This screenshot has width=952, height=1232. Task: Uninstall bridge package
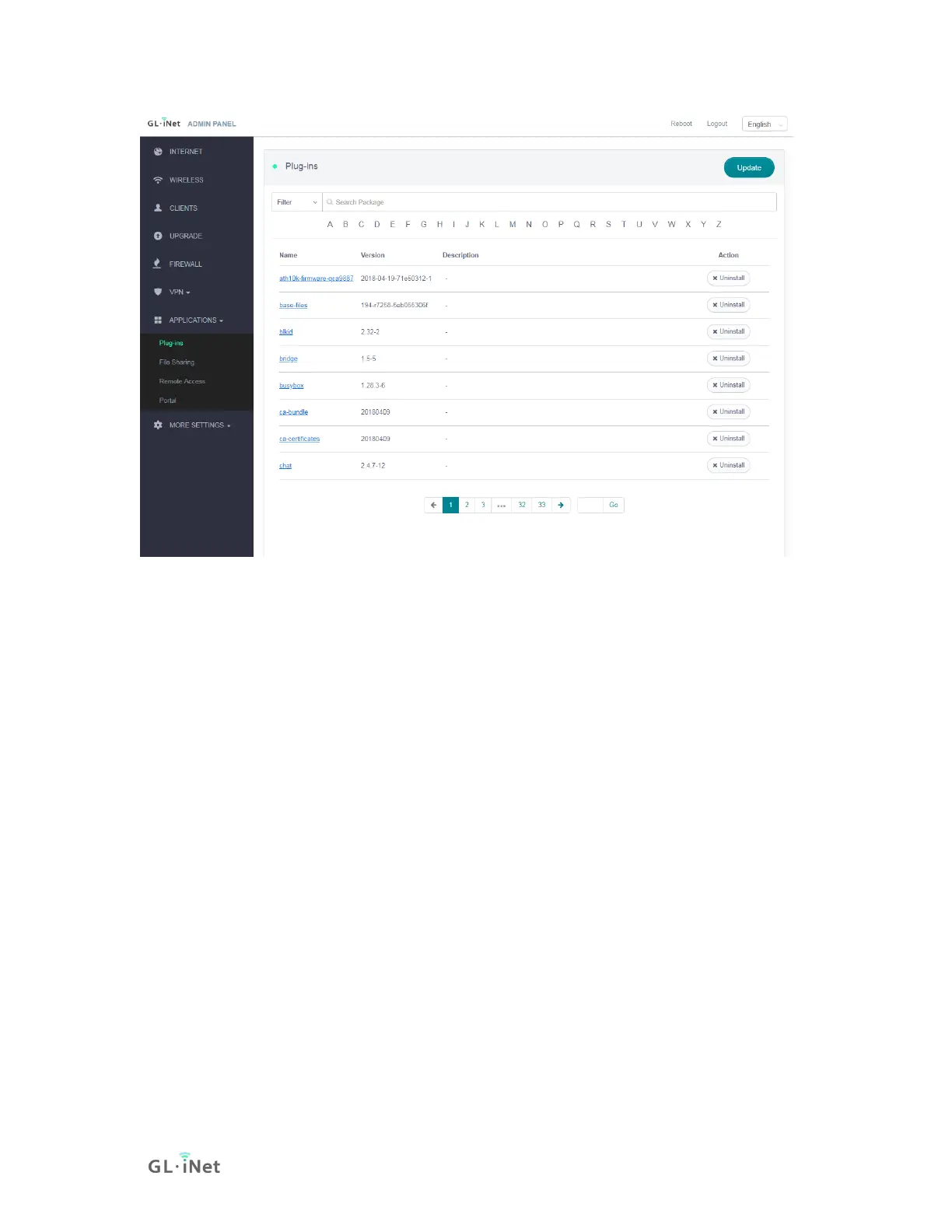click(x=728, y=359)
